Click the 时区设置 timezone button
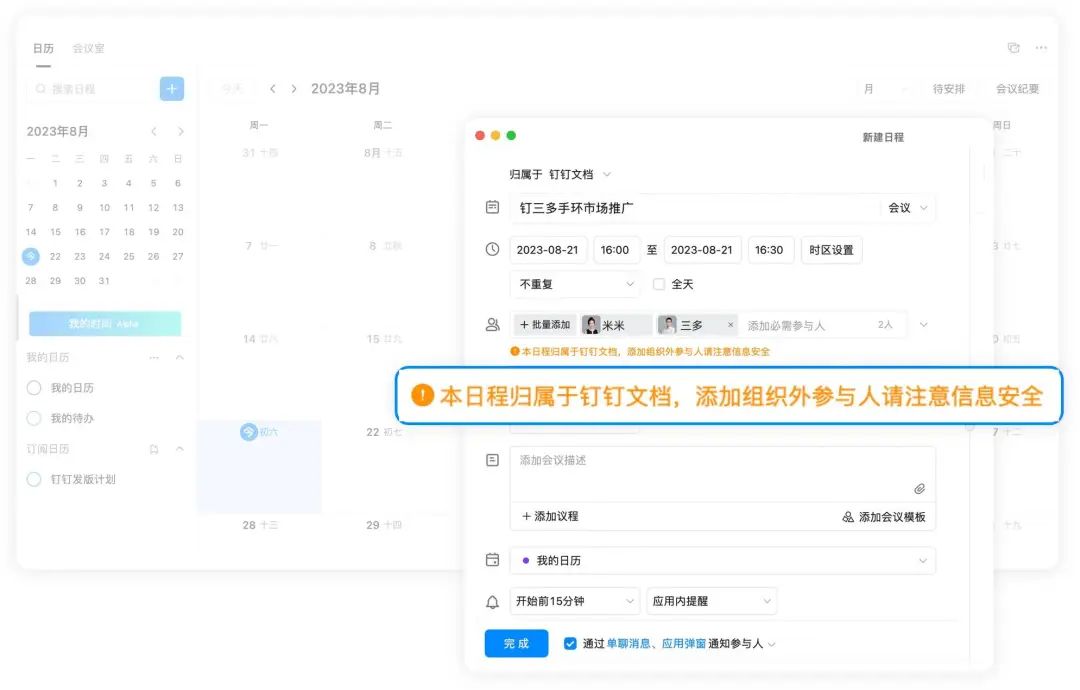The height and width of the screenshot is (690, 1080). 831,250
